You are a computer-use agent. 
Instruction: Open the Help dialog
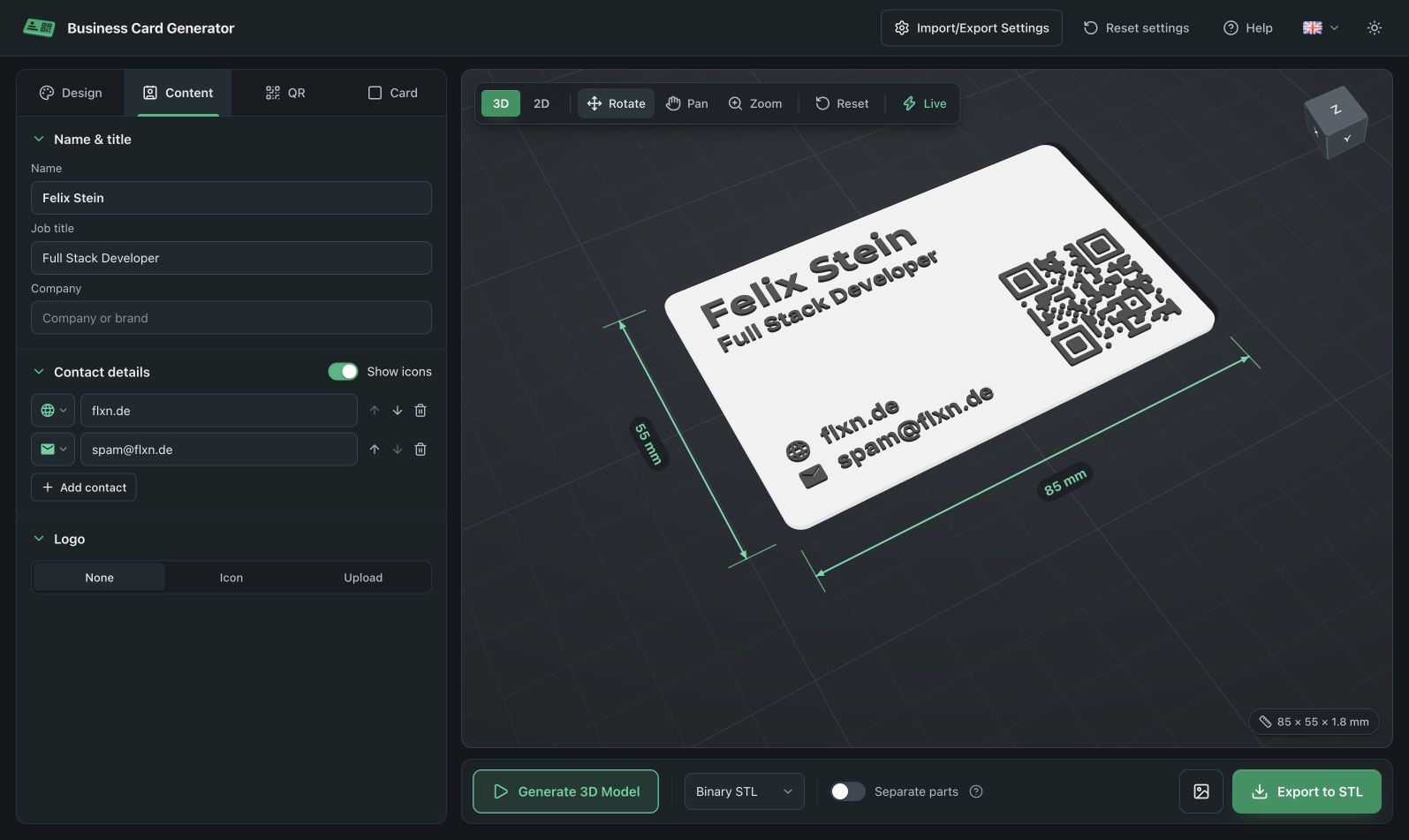point(1247,28)
